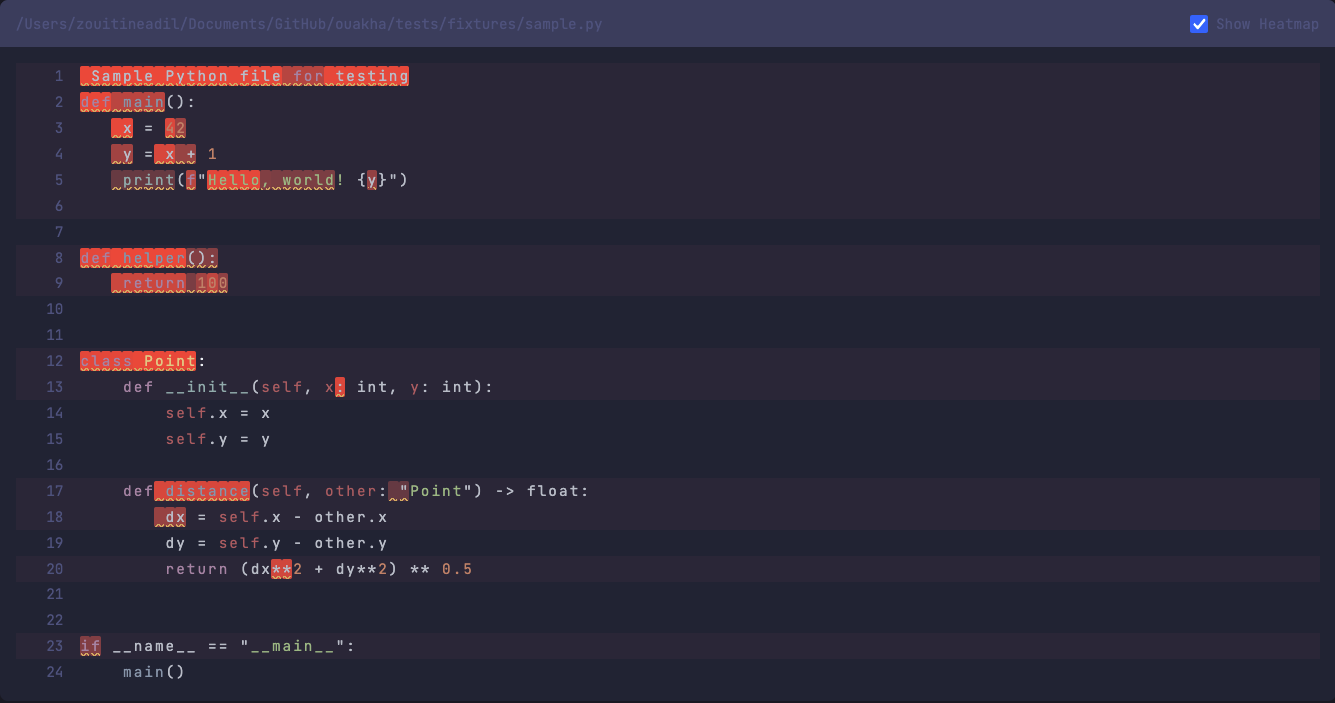The width and height of the screenshot is (1335, 703).
Task: Click line number 24 in the gutter
Action: pyautogui.click(x=54, y=672)
